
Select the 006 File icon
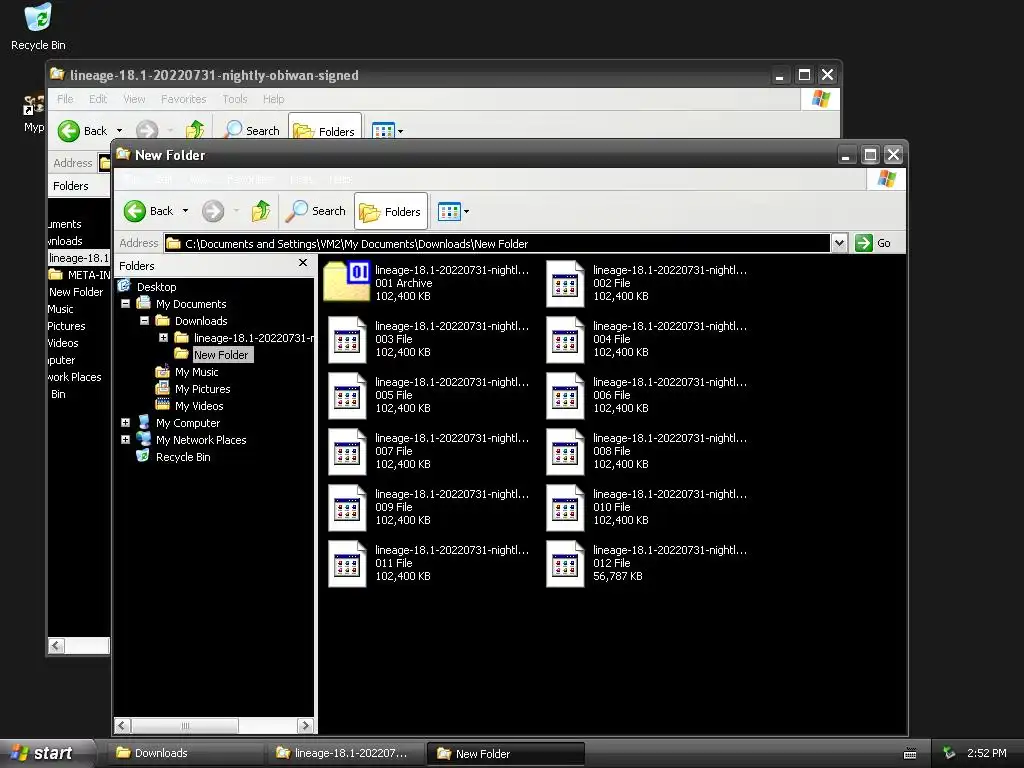[x=565, y=396]
